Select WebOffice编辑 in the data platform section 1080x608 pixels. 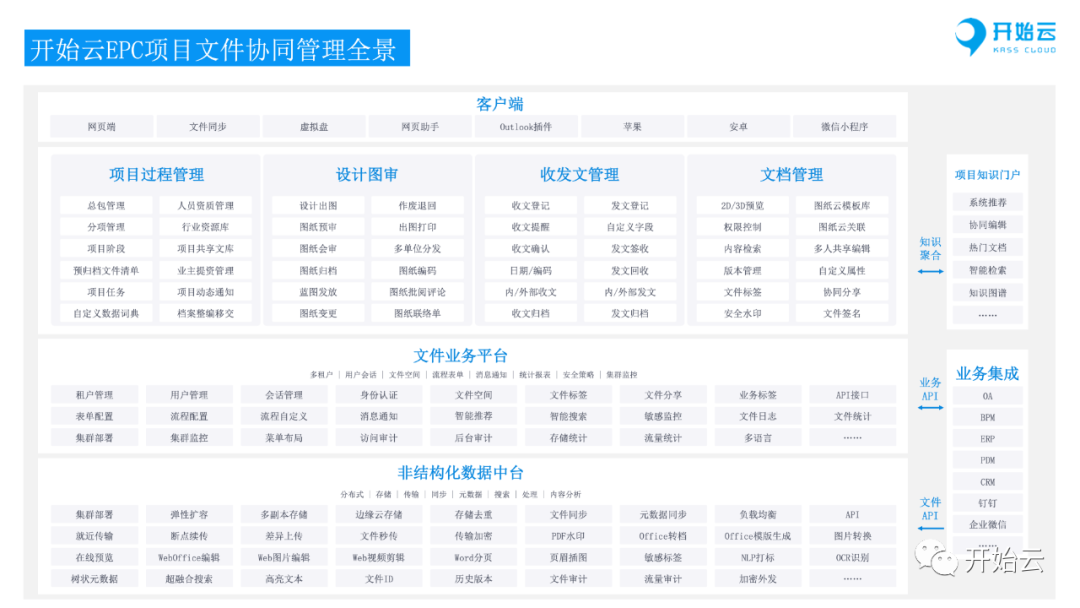(189, 558)
